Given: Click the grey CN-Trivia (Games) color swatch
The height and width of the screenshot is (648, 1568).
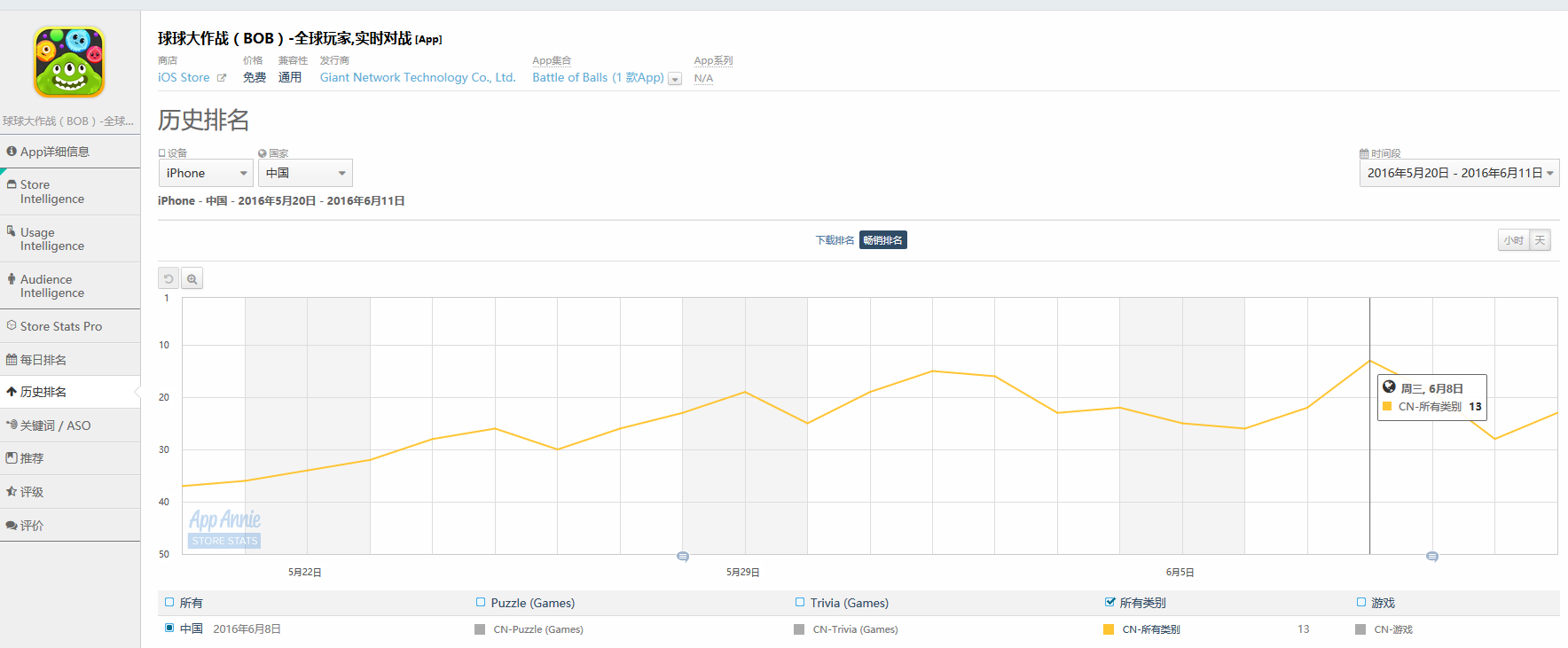Looking at the screenshot, I should pos(799,629).
